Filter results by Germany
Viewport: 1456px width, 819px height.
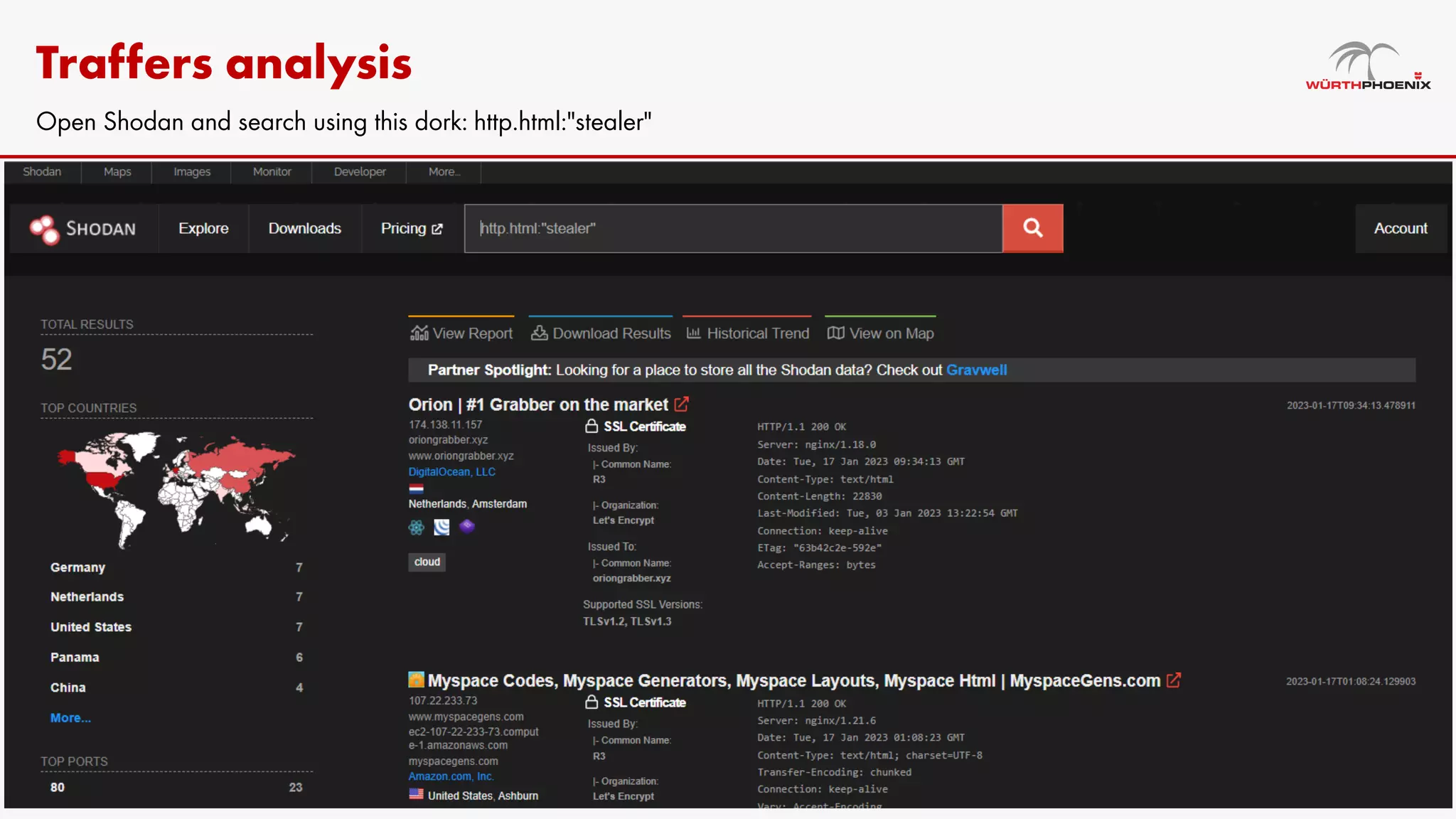pyautogui.click(x=176, y=567)
